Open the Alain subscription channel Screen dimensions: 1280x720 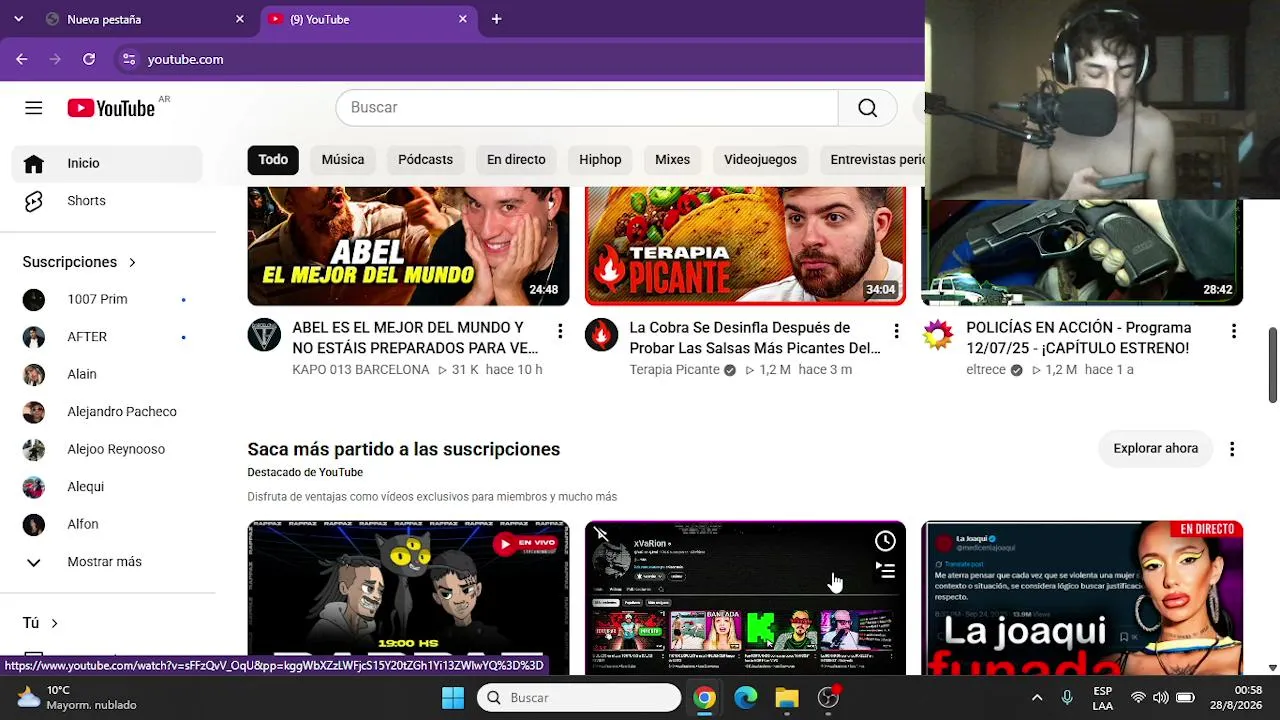(107, 374)
